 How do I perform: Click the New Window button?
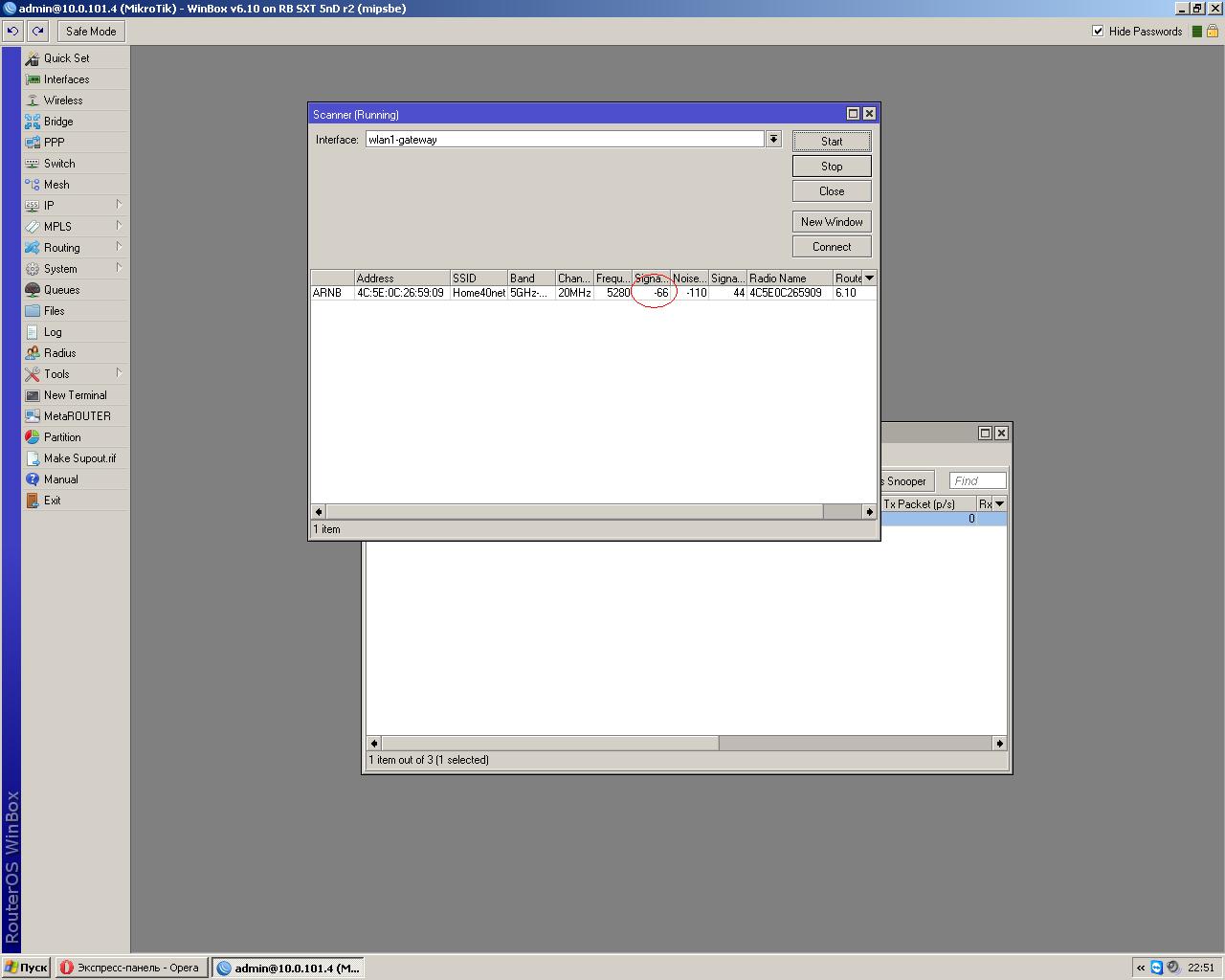[x=832, y=222]
